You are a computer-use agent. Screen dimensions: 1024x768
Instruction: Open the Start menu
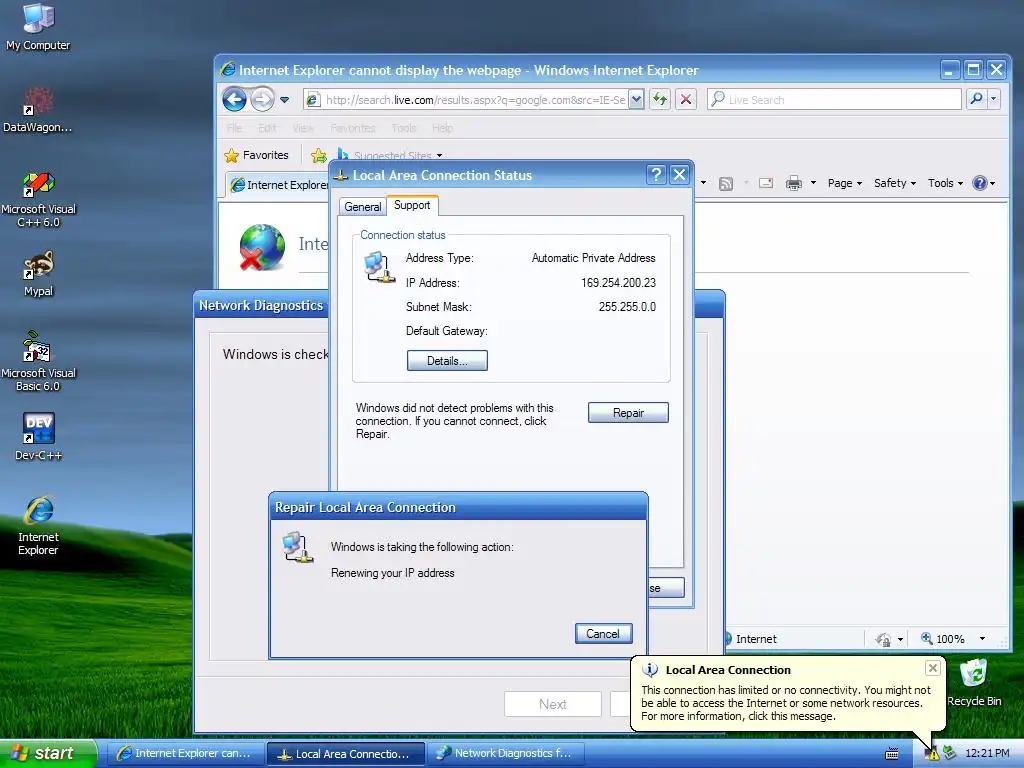click(48, 753)
